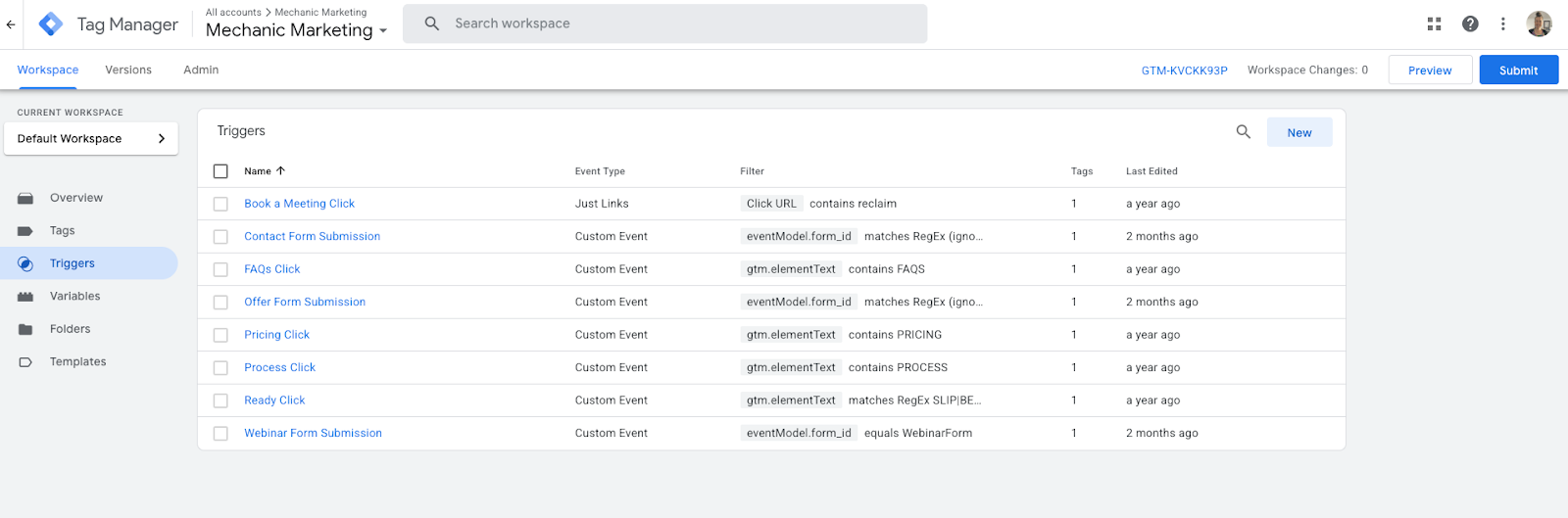Click the magnifier icon in search bar
Screen dimensions: 1568x518
pyautogui.click(x=431, y=24)
